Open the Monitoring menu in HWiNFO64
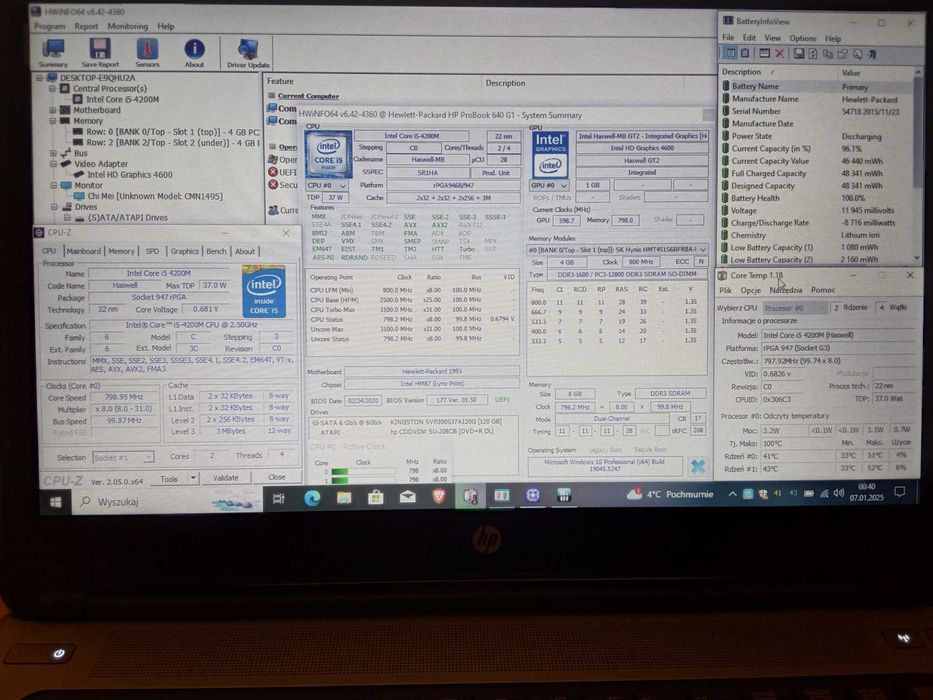 point(127,26)
